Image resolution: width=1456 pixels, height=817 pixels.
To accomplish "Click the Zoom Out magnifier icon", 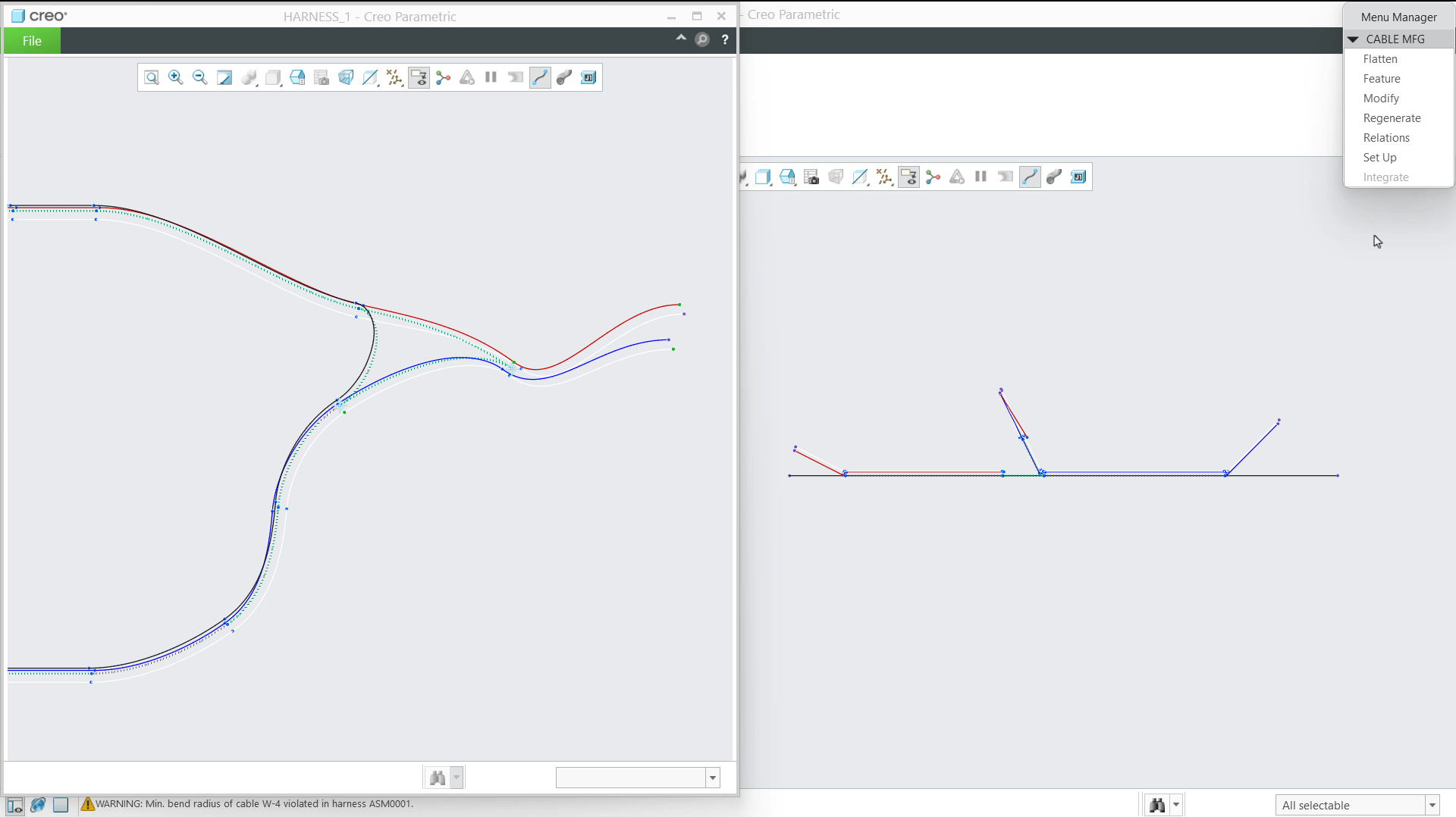I will coord(200,77).
